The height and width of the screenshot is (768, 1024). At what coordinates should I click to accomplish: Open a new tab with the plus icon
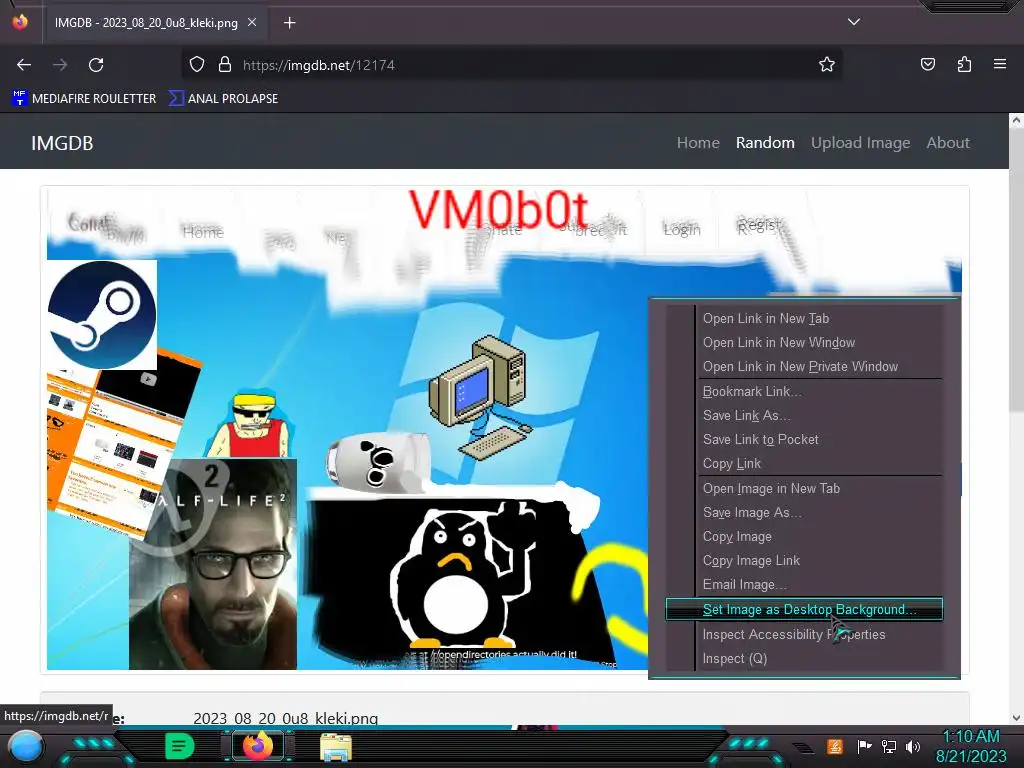(x=289, y=23)
